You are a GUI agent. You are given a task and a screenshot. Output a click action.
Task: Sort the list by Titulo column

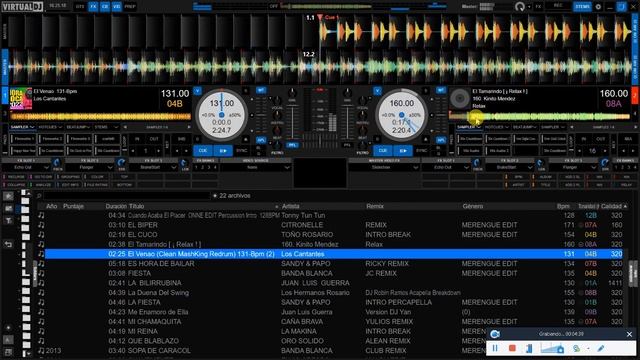136,206
